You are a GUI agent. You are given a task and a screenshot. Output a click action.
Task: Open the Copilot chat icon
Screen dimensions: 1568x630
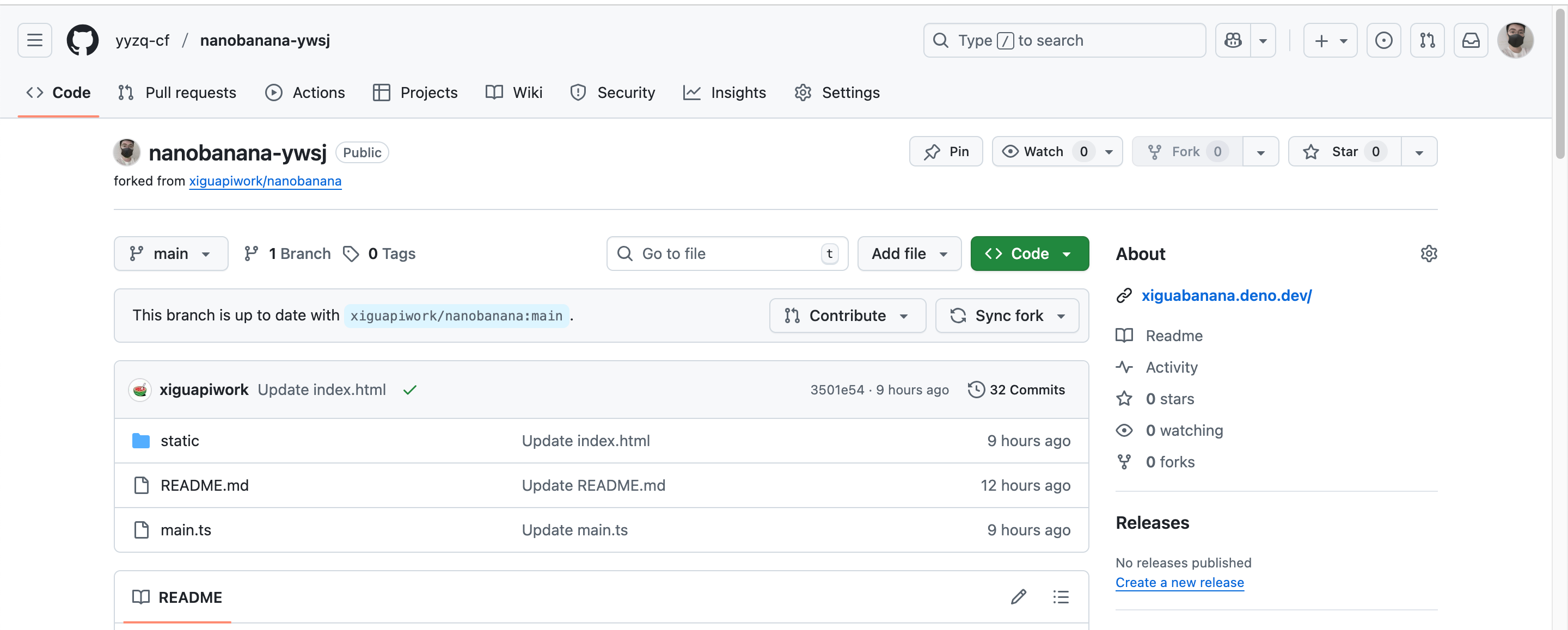[x=1233, y=40]
